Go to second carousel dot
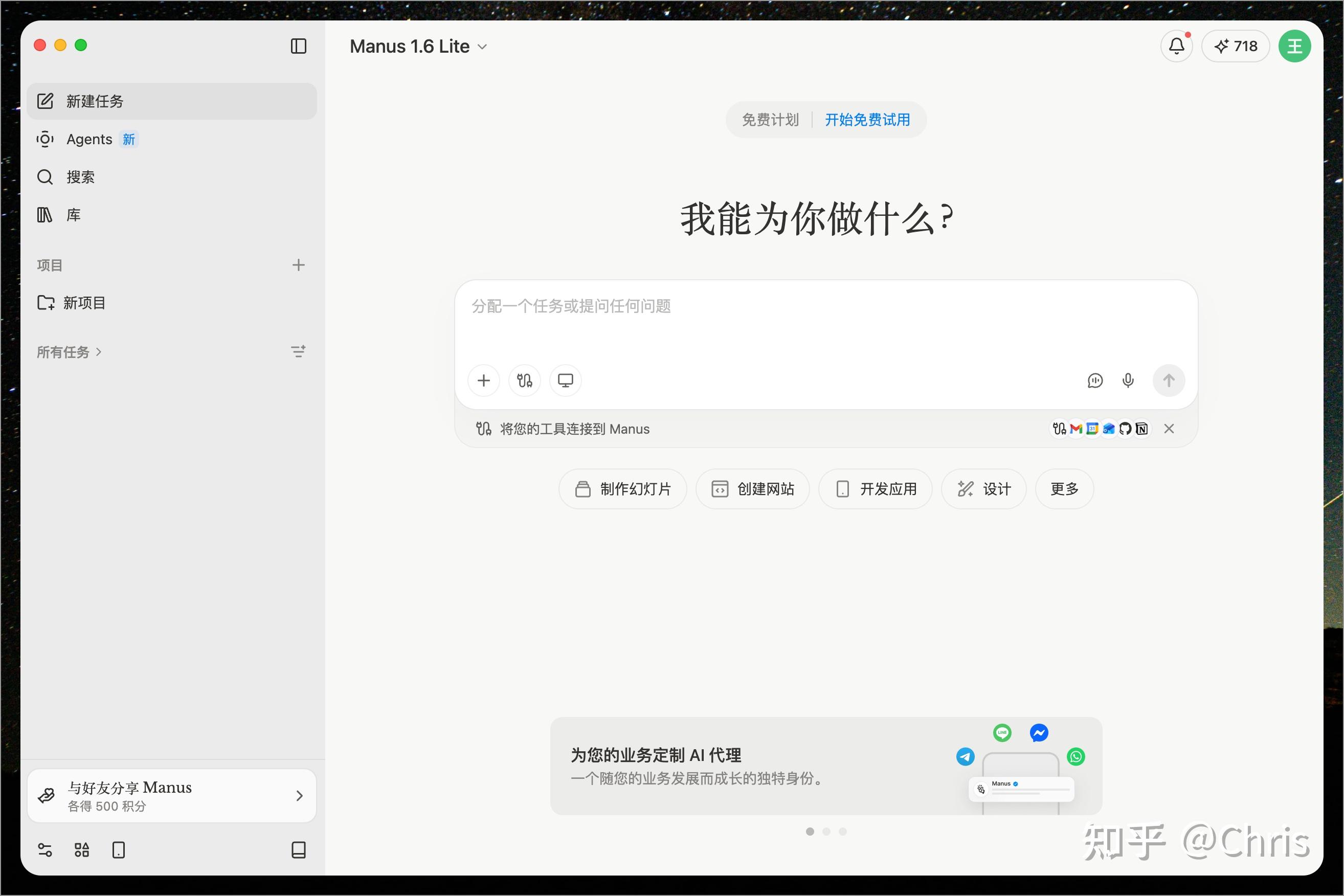This screenshot has height=896, width=1344. pos(826,832)
